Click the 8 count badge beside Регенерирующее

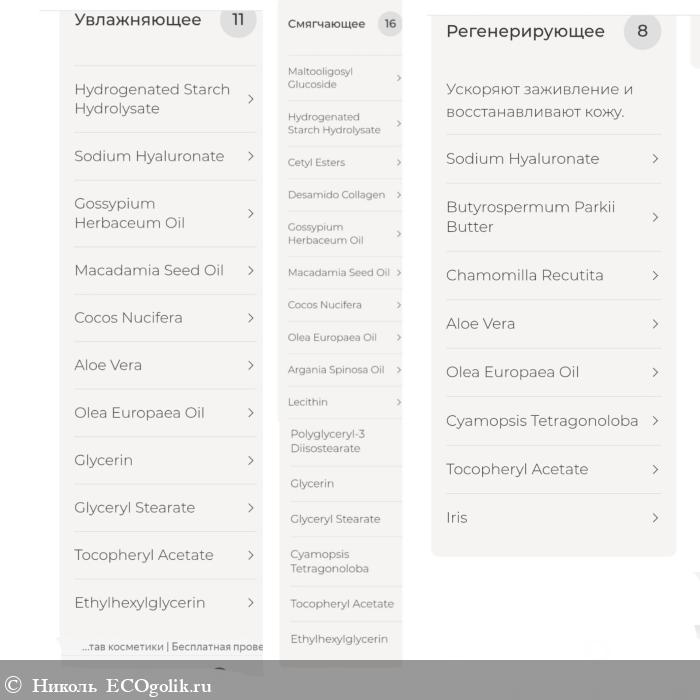tap(642, 31)
